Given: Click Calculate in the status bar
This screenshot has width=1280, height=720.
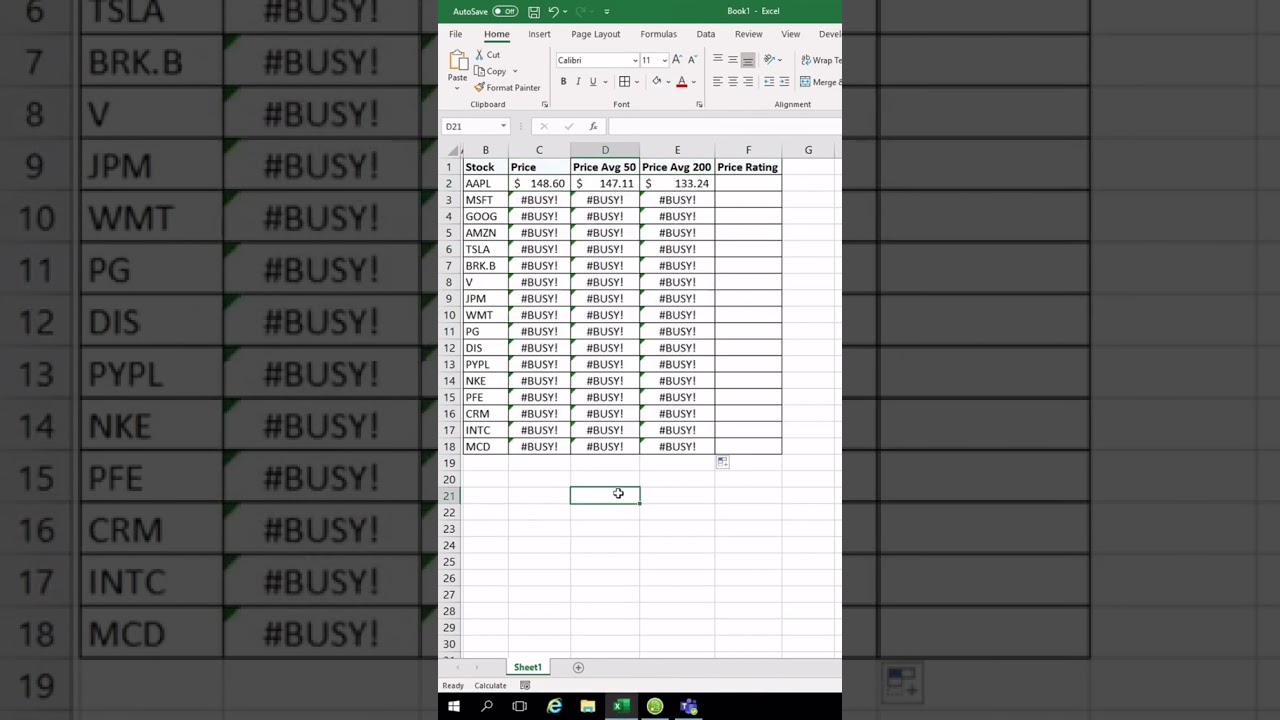Looking at the screenshot, I should click(490, 686).
